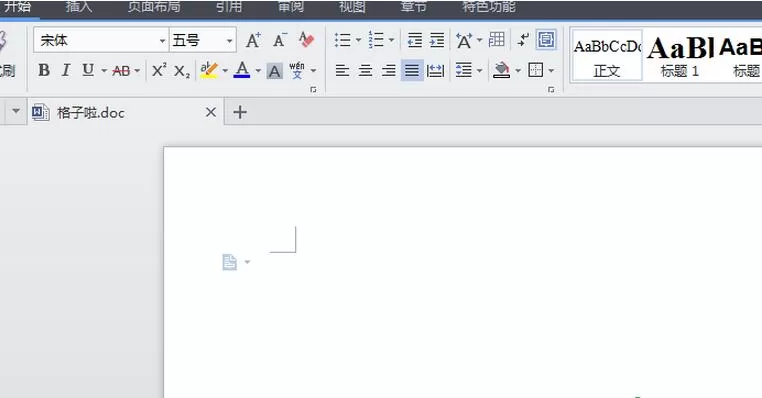The height and width of the screenshot is (398, 762).
Task: Align text right
Action: [388, 71]
